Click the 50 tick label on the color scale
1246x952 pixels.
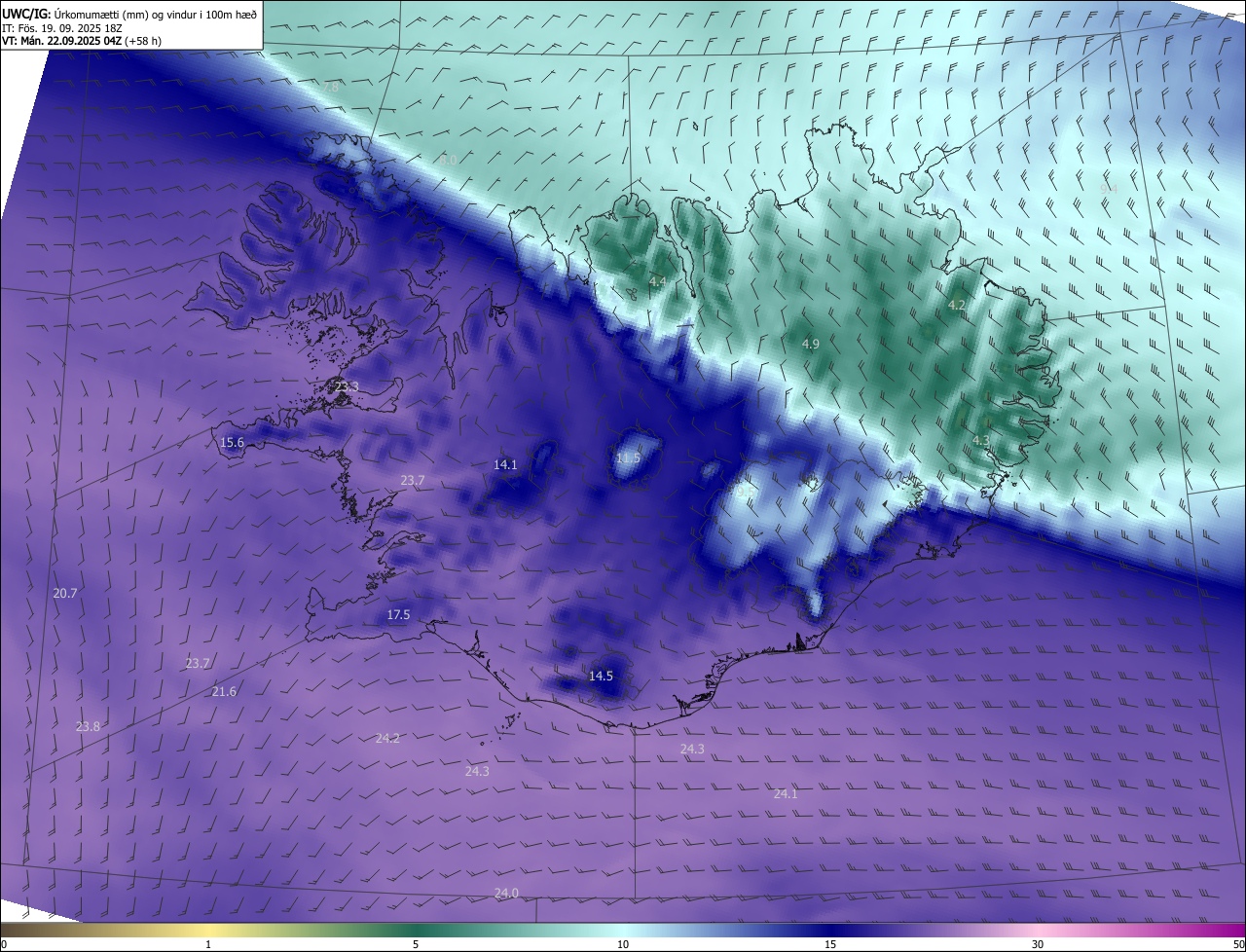tap(1239, 944)
